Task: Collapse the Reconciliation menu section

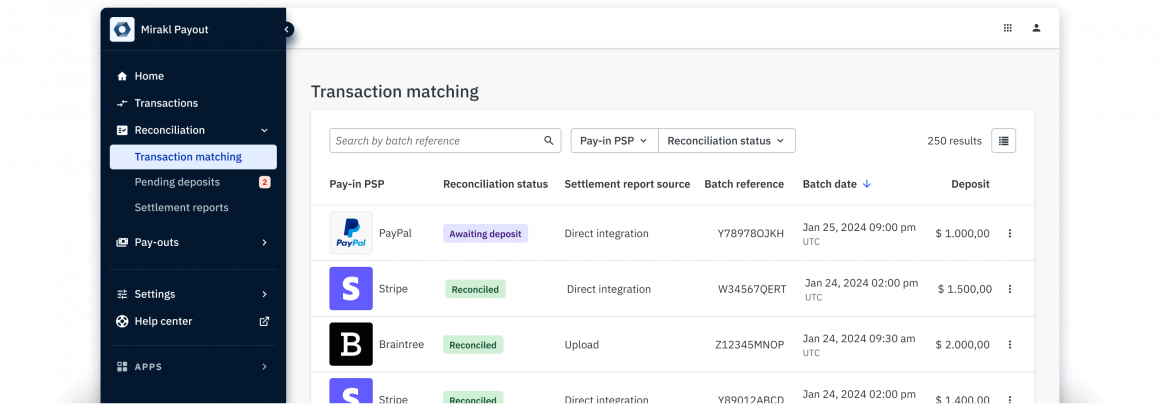Action: click(x=264, y=130)
